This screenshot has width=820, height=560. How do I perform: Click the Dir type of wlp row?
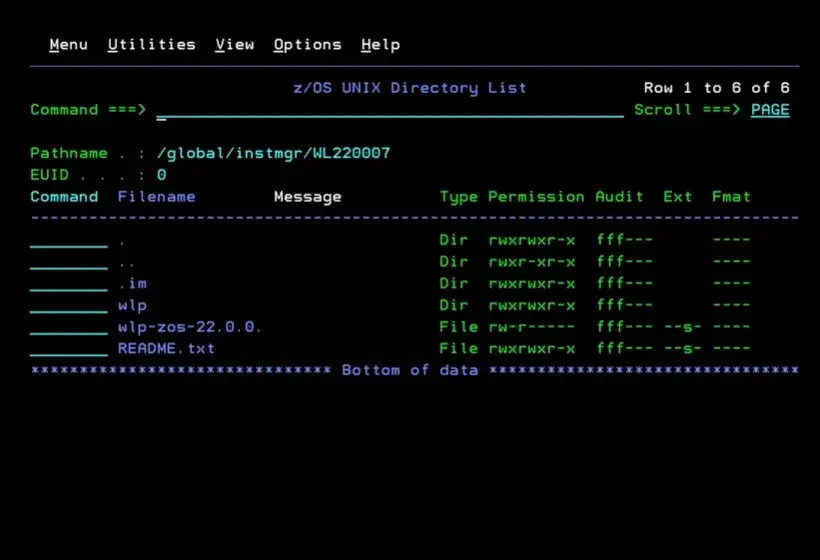point(453,305)
